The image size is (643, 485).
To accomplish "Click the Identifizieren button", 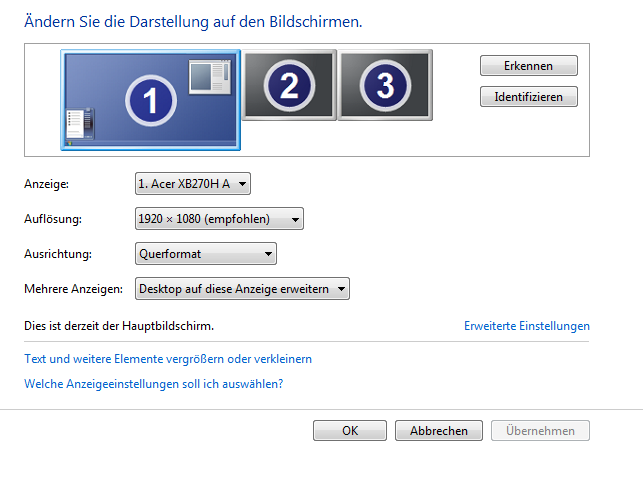I will click(x=529, y=97).
